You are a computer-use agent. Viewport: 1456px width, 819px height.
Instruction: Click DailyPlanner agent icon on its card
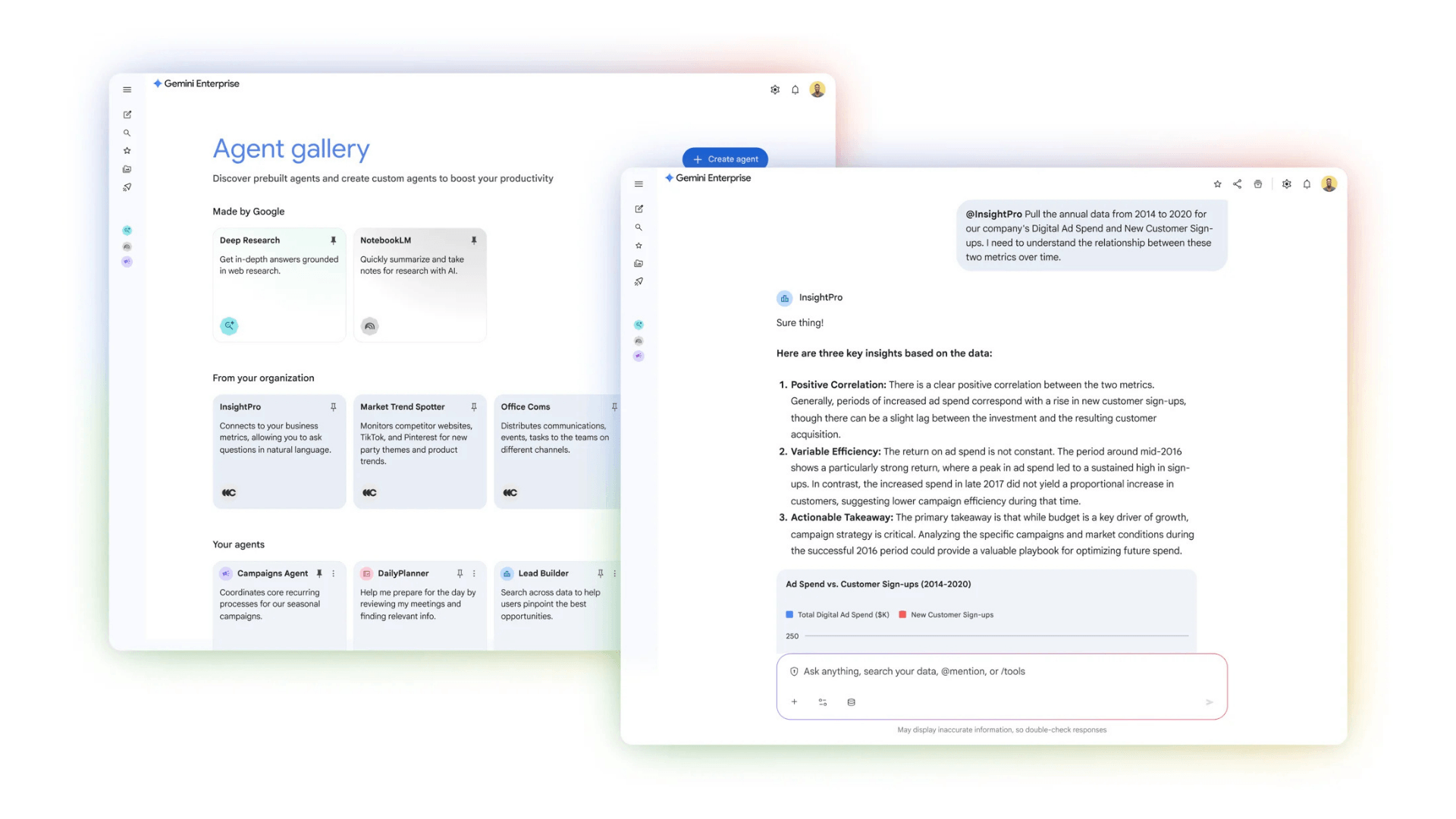coord(366,574)
